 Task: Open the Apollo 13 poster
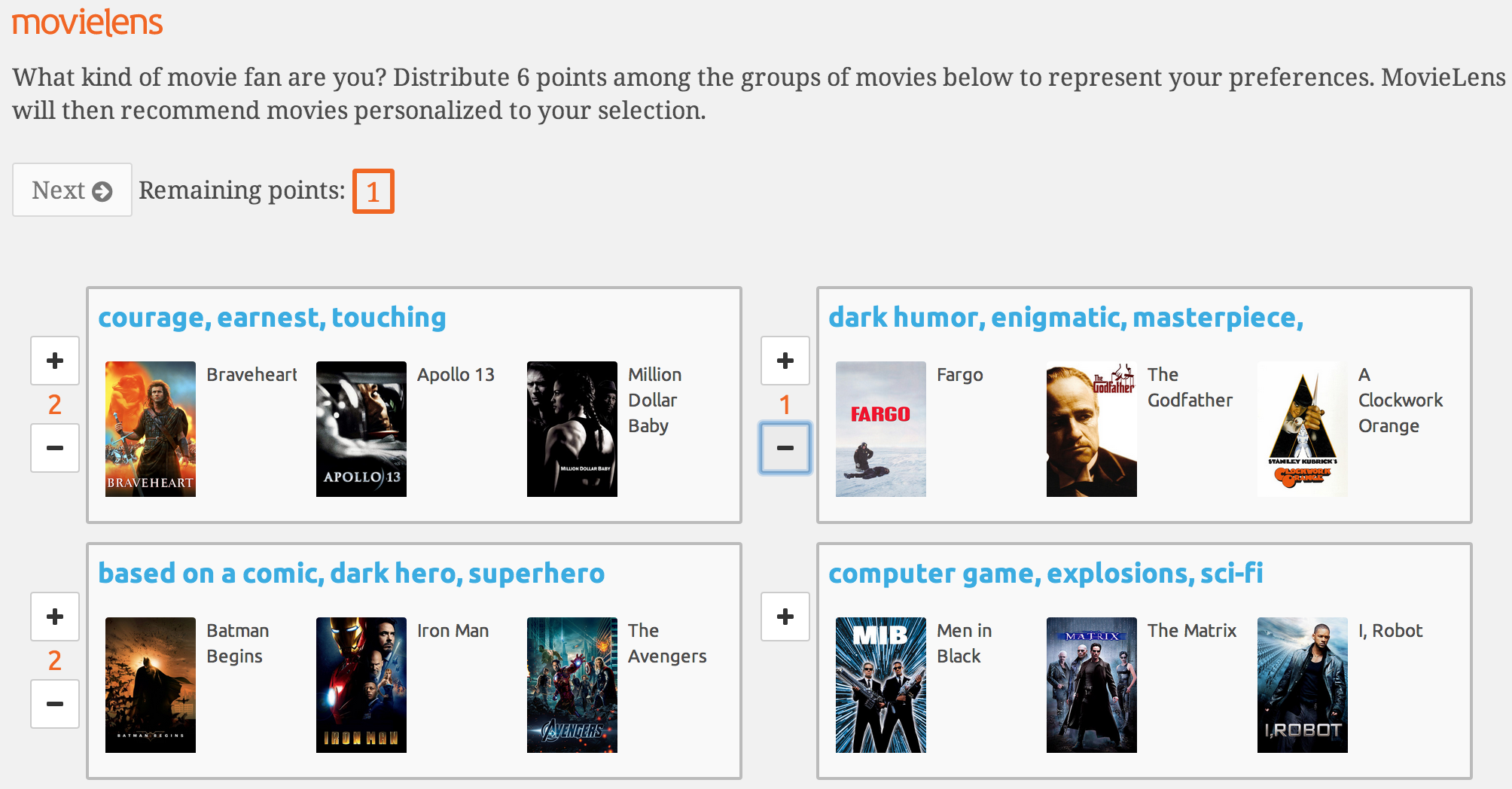pyautogui.click(x=361, y=429)
